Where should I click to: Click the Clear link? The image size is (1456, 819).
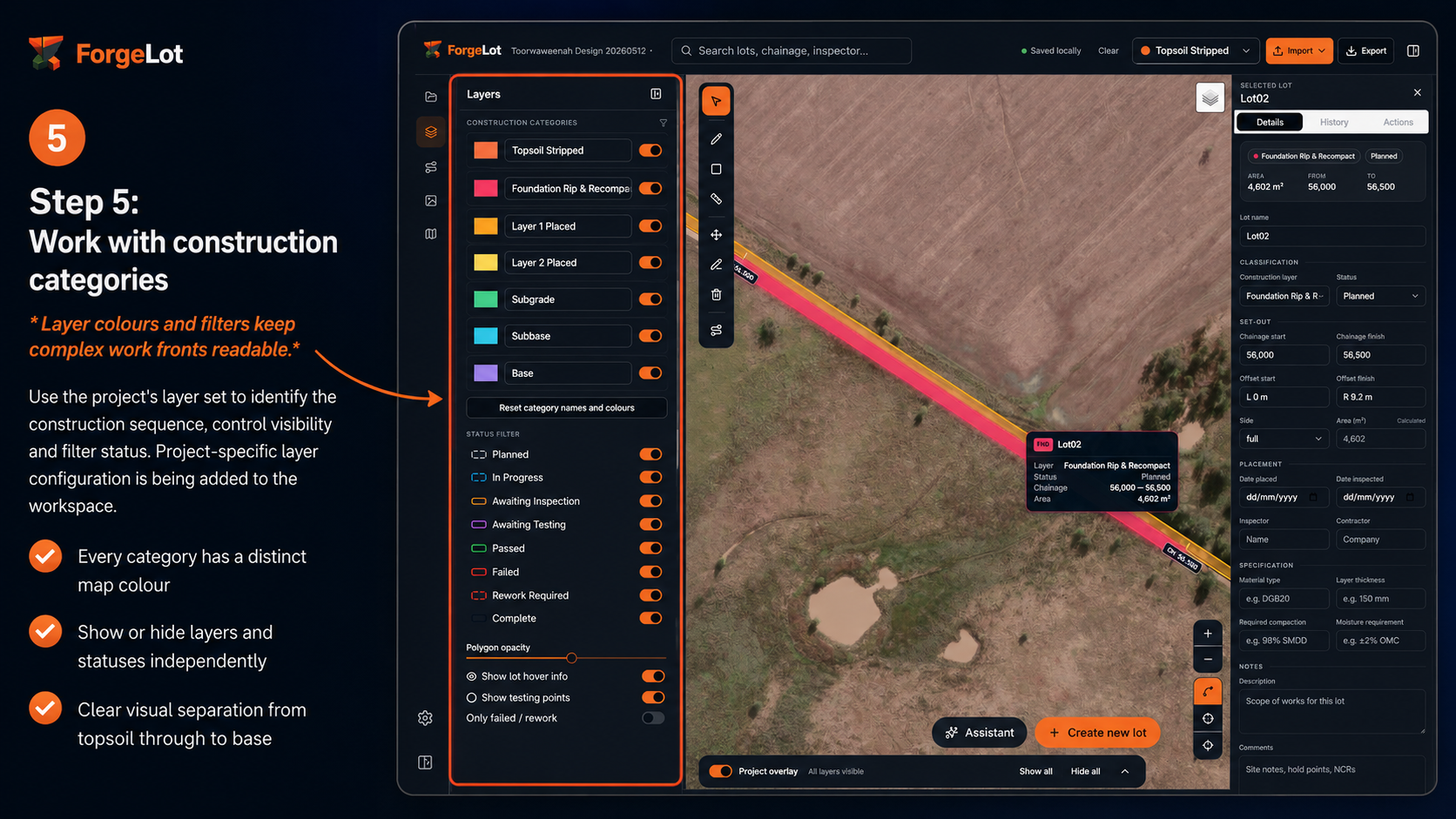[x=1108, y=50]
